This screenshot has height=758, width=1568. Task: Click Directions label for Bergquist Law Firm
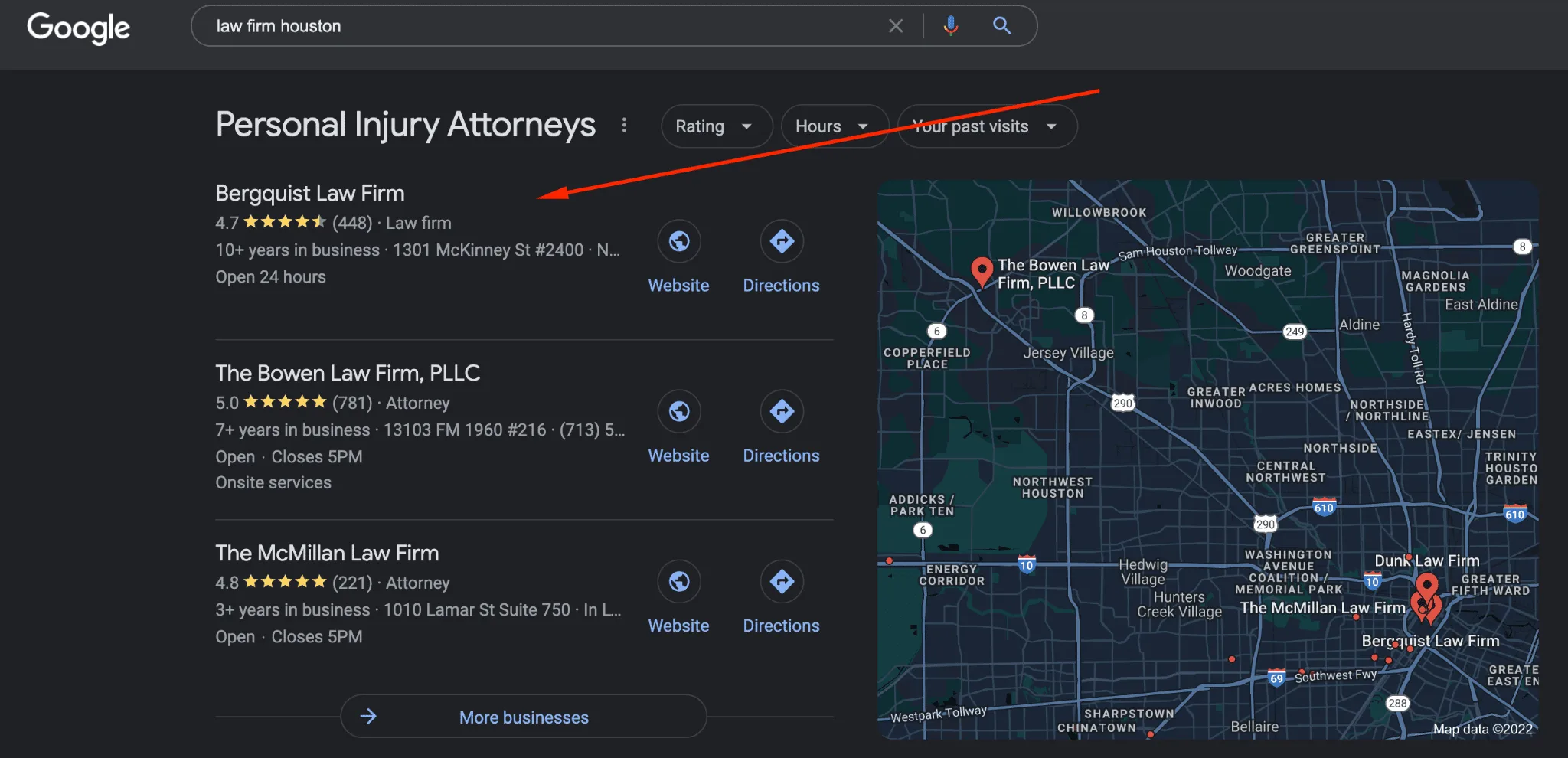[x=782, y=286]
